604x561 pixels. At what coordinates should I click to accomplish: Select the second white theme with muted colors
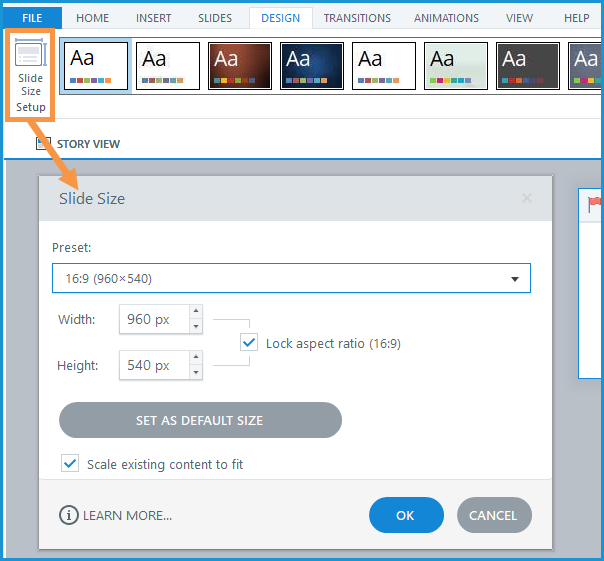tap(168, 66)
